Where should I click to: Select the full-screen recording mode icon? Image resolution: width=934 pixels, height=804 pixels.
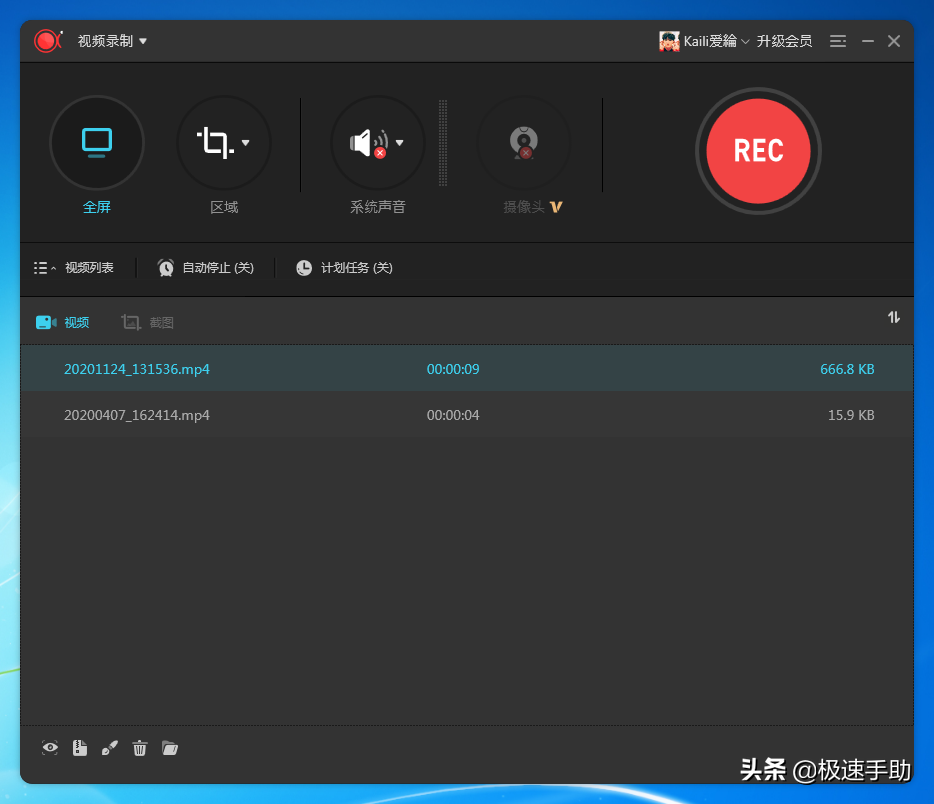(x=97, y=143)
